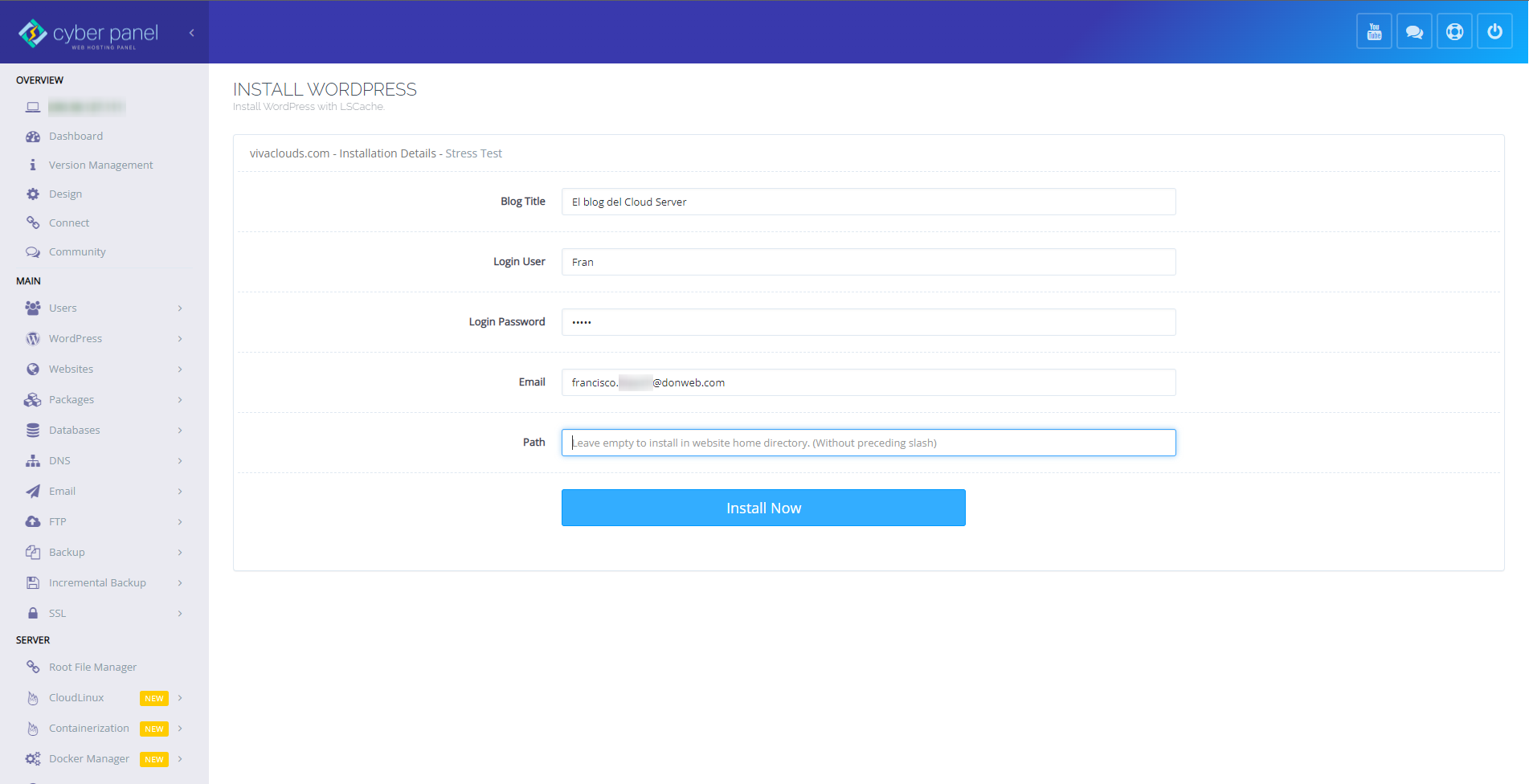The width and height of the screenshot is (1529, 784).
Task: Open the YouTube icon in header
Action: pyautogui.click(x=1374, y=32)
